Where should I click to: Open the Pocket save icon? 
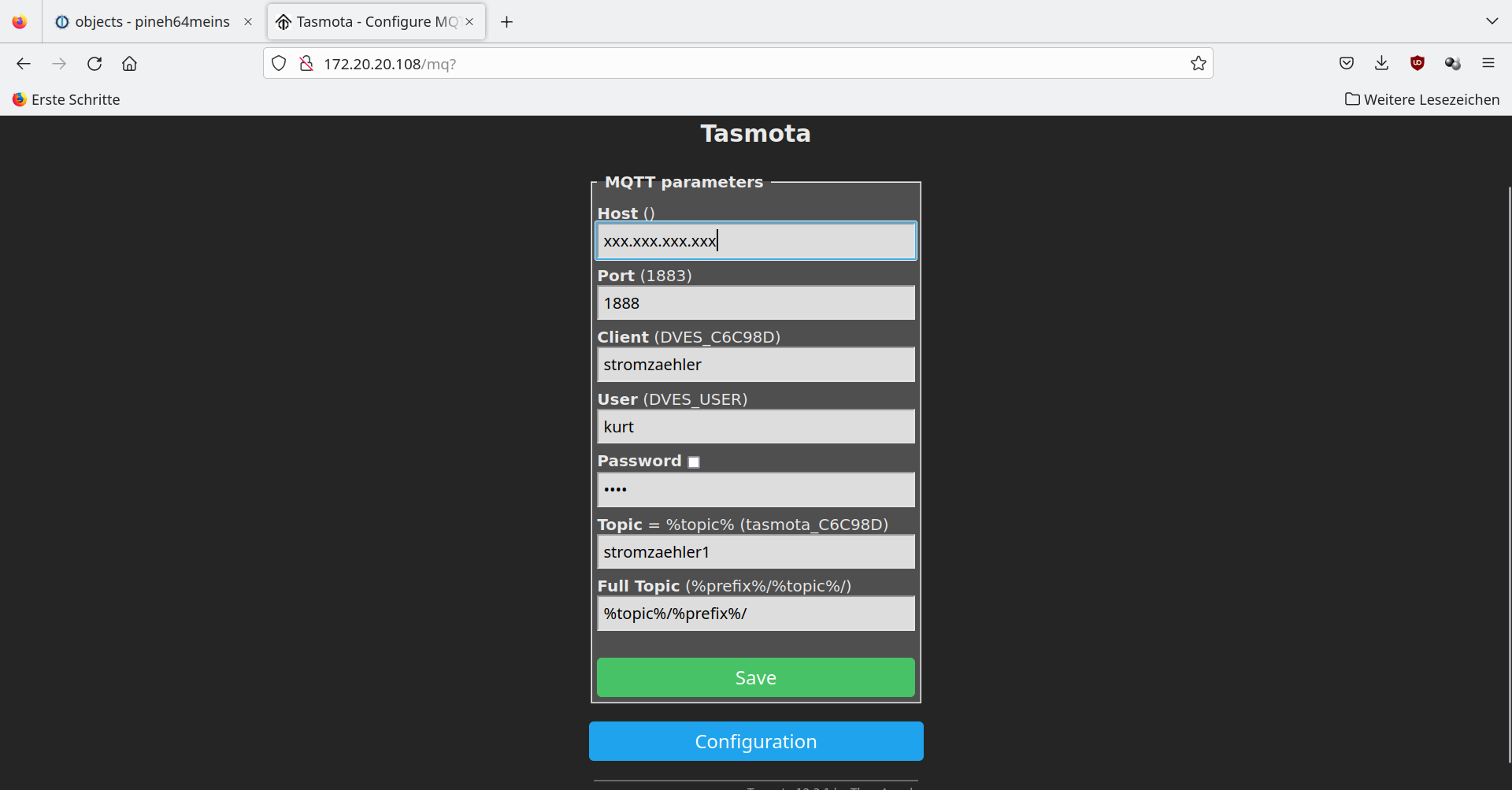click(1347, 64)
